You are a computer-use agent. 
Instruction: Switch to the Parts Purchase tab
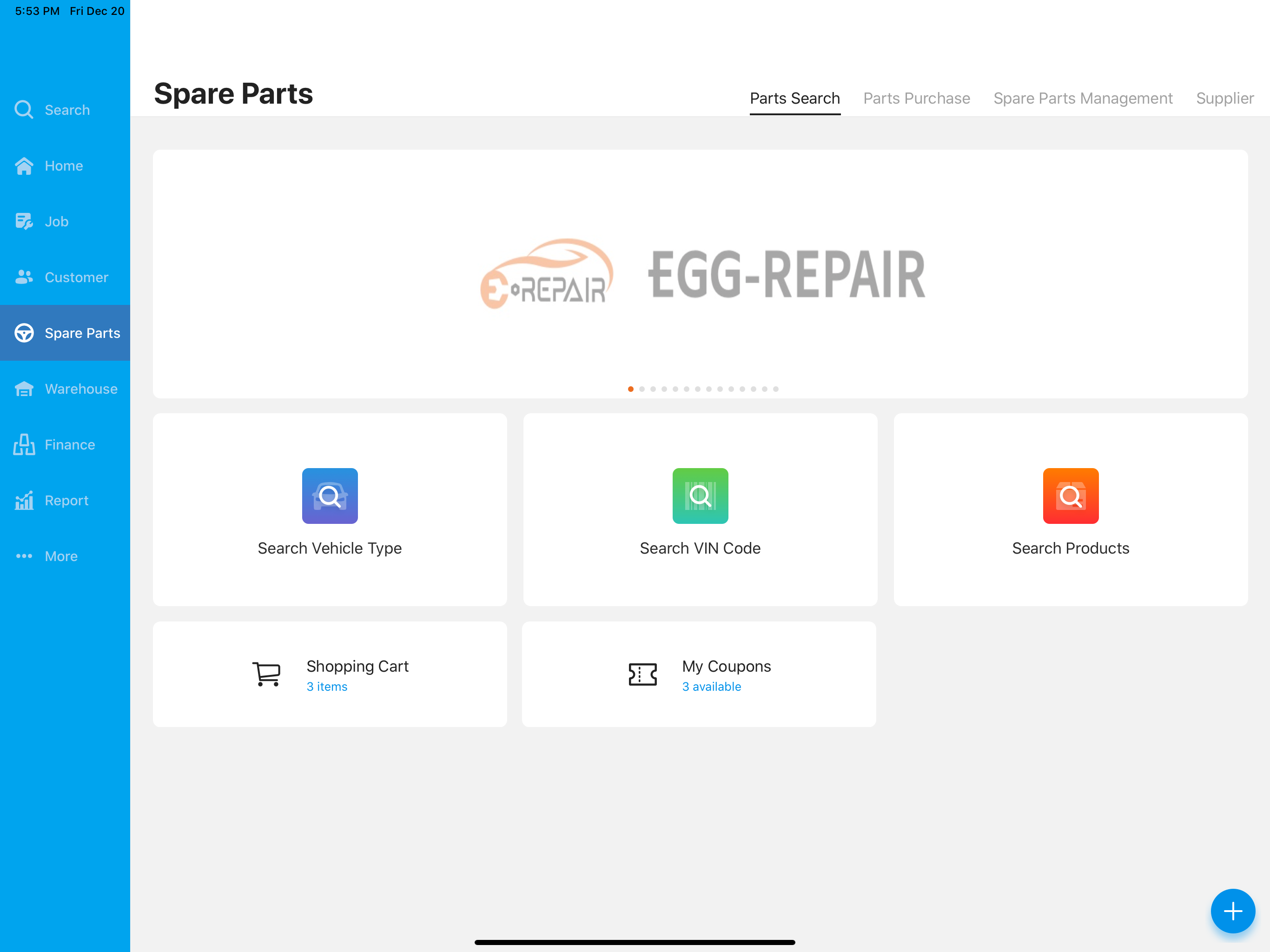coord(916,99)
